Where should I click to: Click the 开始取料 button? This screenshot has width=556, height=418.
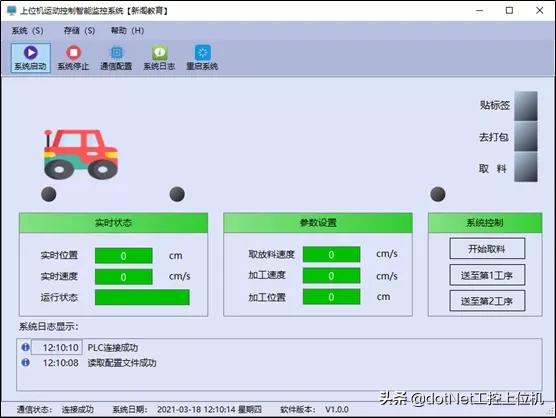487,249
